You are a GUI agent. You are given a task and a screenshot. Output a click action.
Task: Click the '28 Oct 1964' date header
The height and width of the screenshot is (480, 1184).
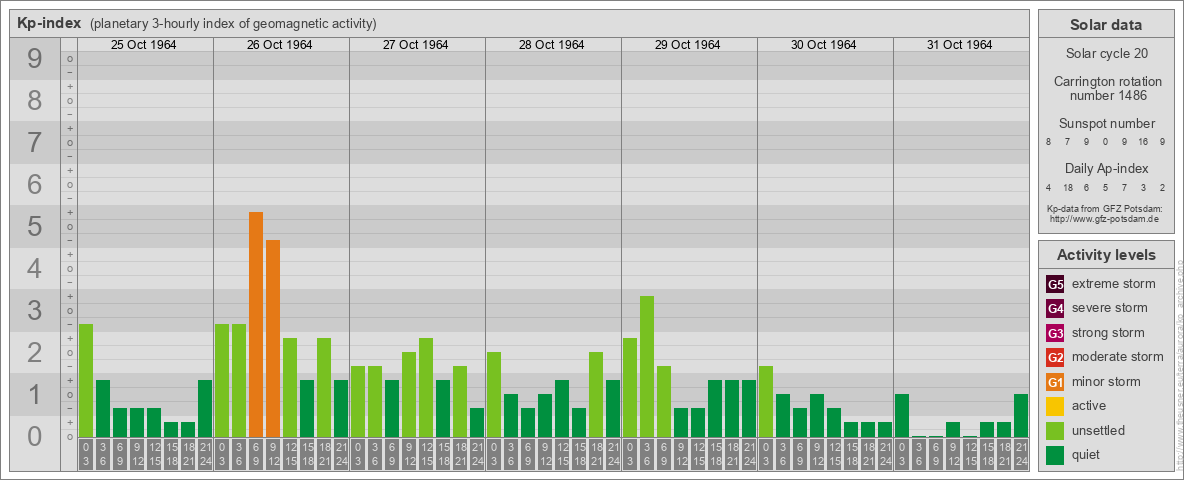(551, 45)
